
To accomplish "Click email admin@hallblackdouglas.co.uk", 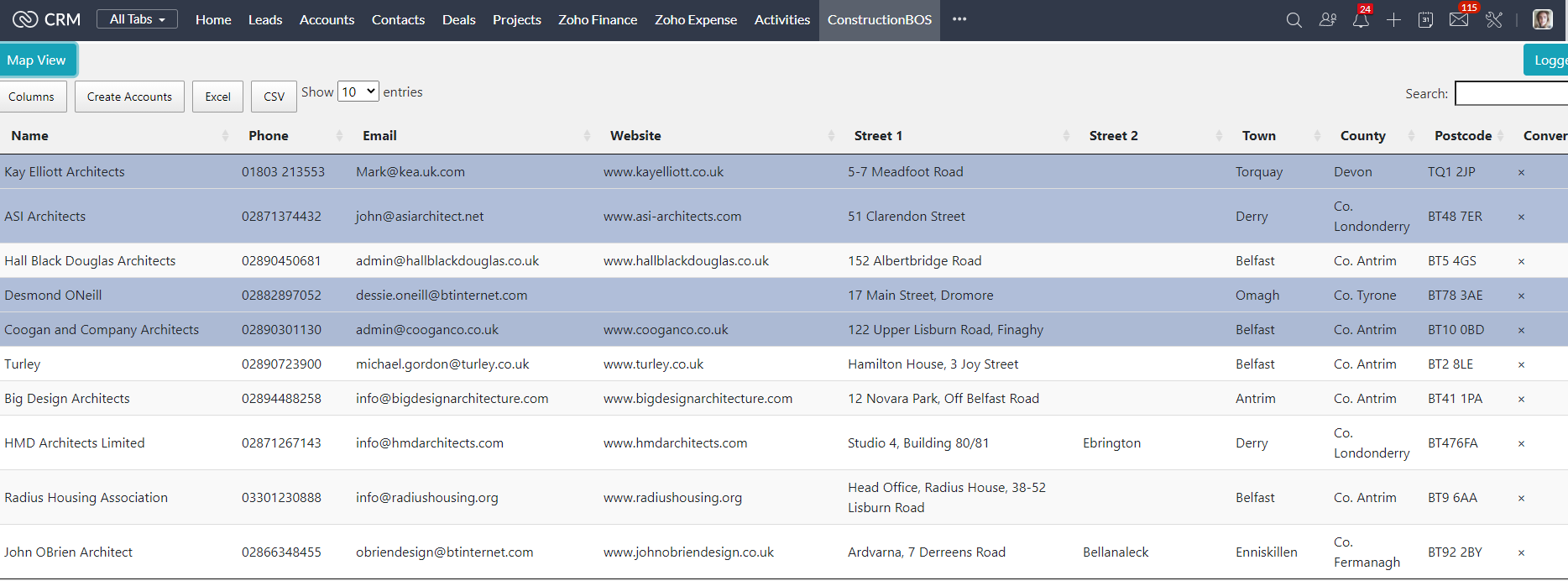I will (447, 260).
